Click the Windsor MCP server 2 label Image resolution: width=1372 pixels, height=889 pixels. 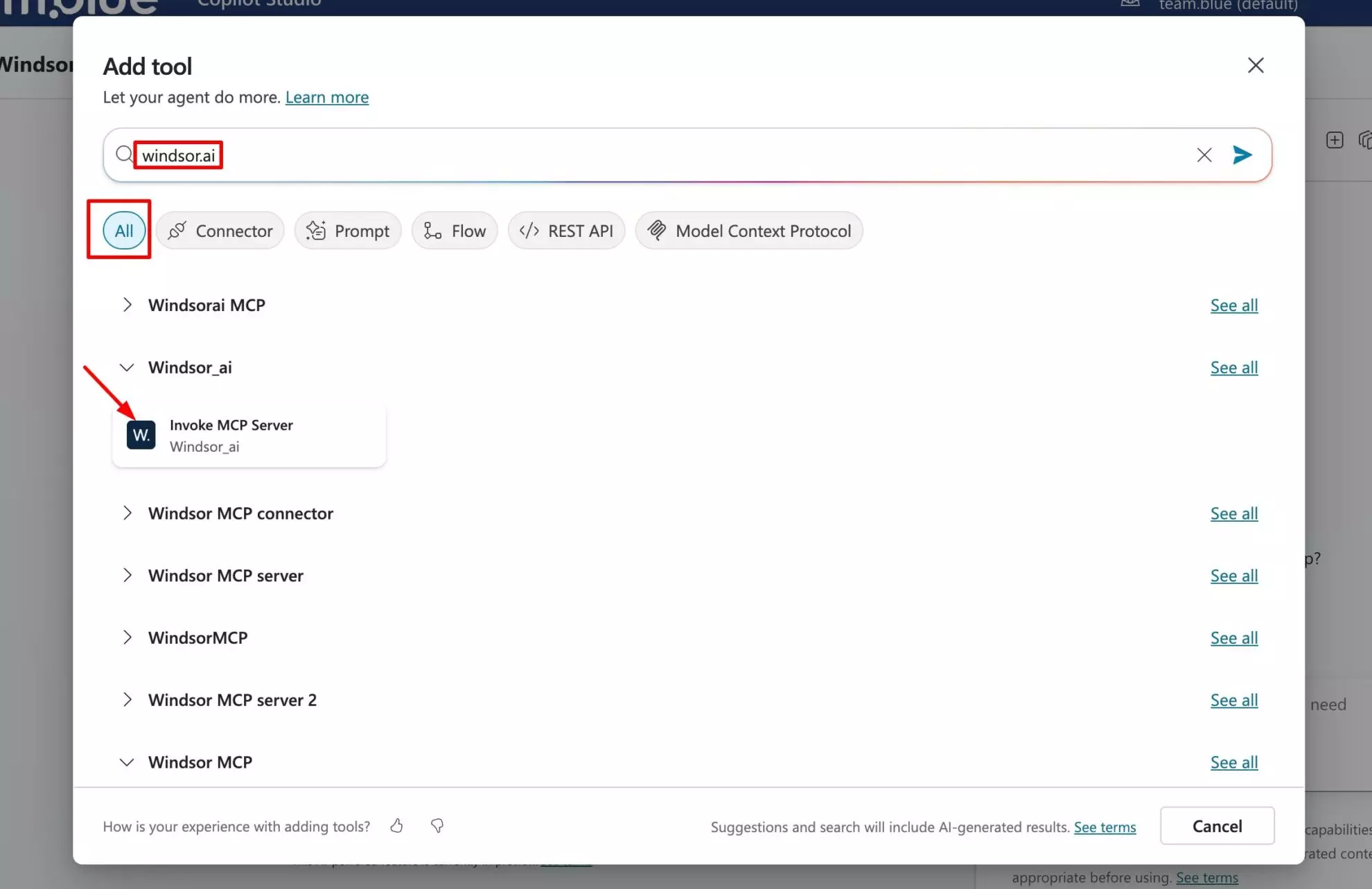(232, 700)
